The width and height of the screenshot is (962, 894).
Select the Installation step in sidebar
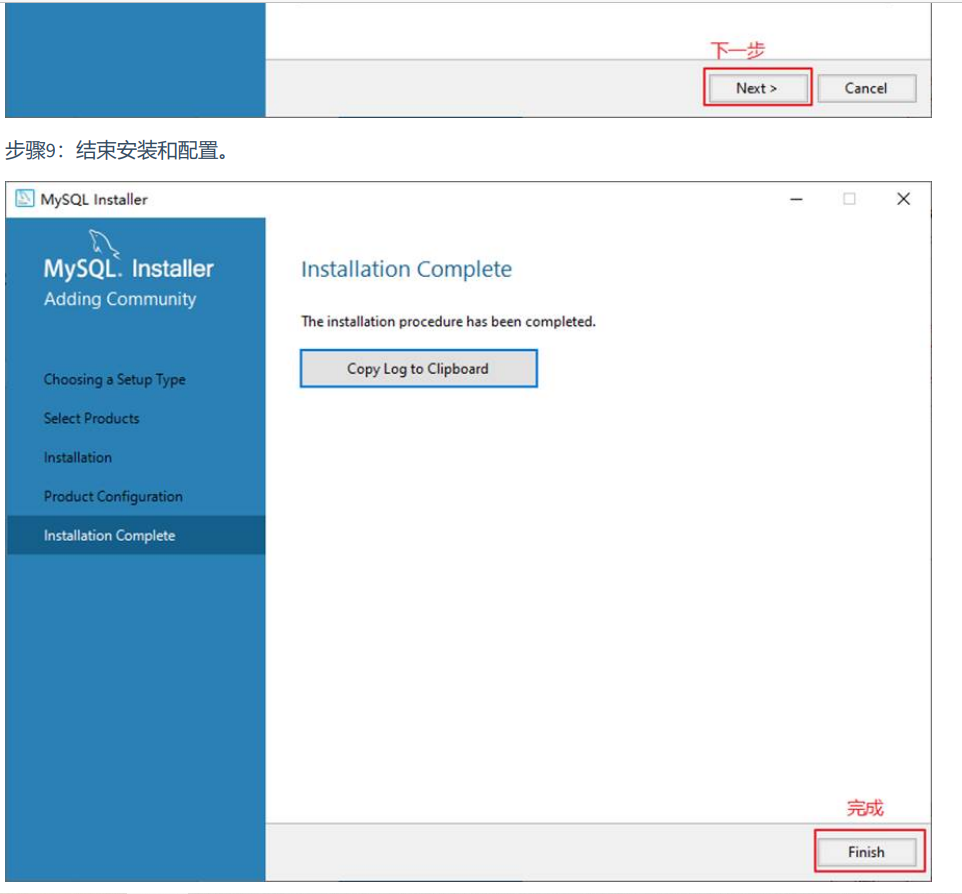point(78,458)
